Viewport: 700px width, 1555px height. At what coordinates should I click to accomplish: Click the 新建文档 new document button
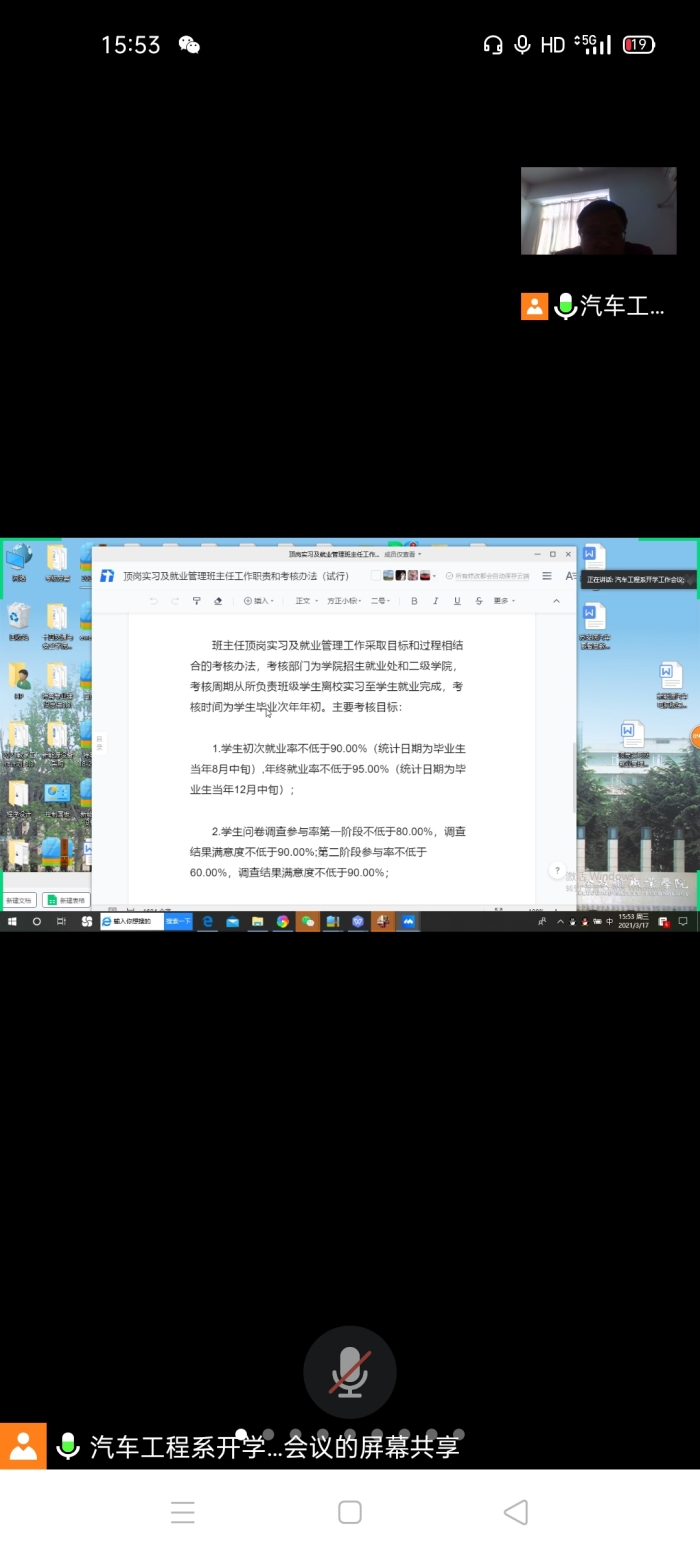click(19, 900)
